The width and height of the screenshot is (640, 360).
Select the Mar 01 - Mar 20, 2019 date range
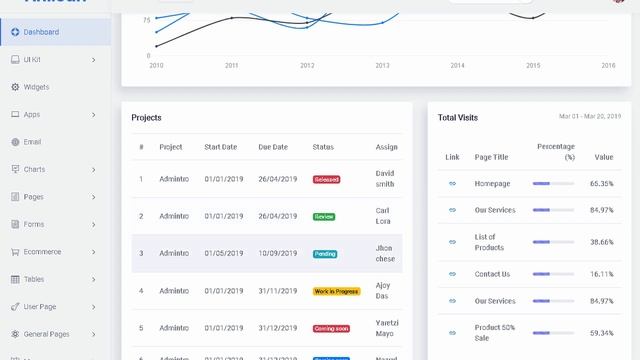point(590,116)
